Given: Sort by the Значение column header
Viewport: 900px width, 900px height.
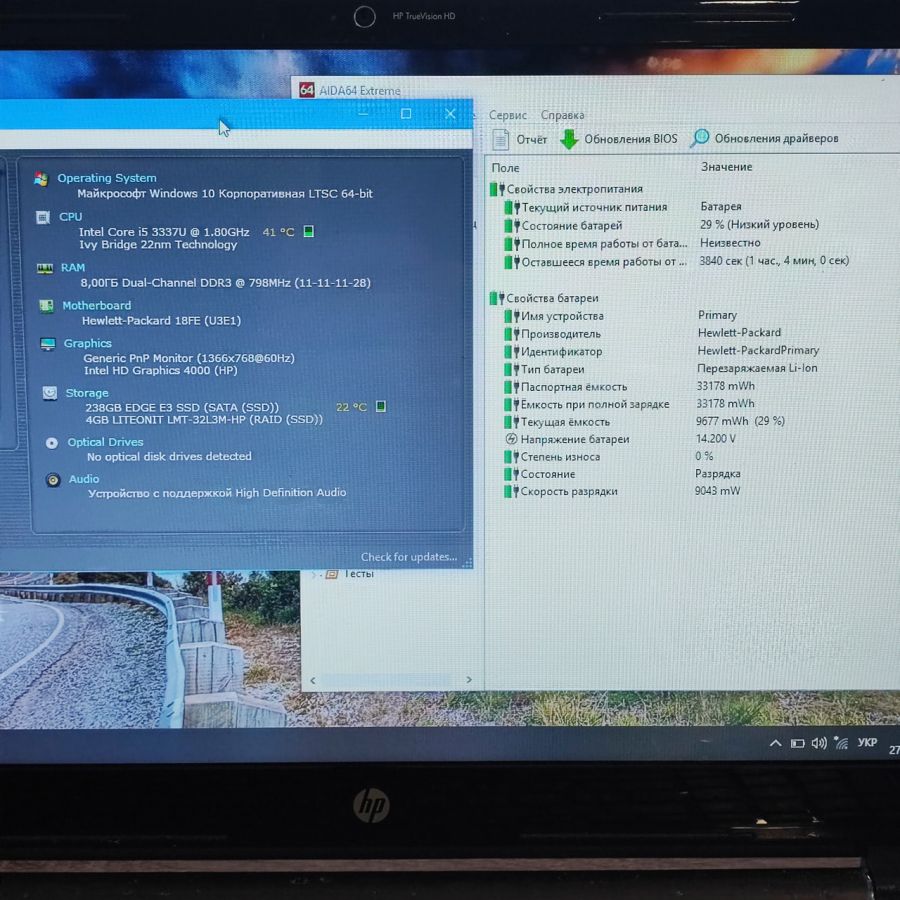Looking at the screenshot, I should click(x=726, y=167).
